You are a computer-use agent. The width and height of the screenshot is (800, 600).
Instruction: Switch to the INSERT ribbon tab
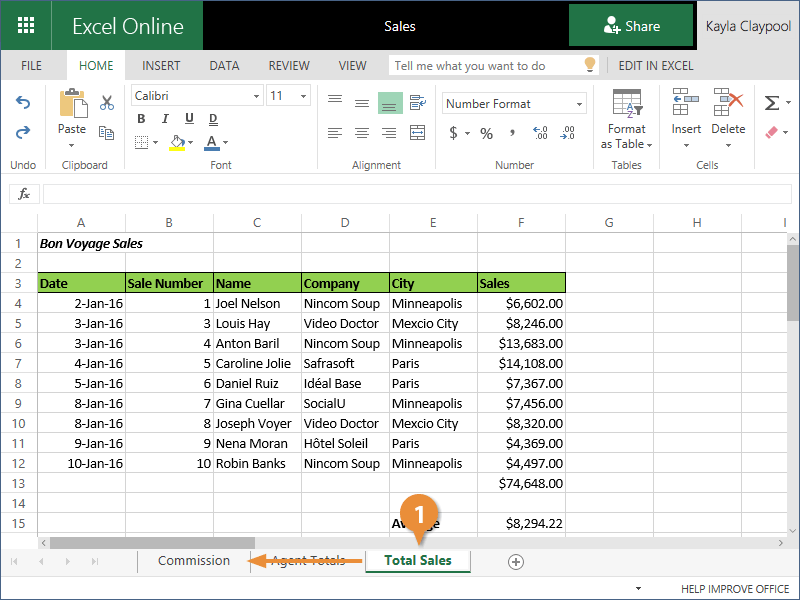(x=161, y=66)
